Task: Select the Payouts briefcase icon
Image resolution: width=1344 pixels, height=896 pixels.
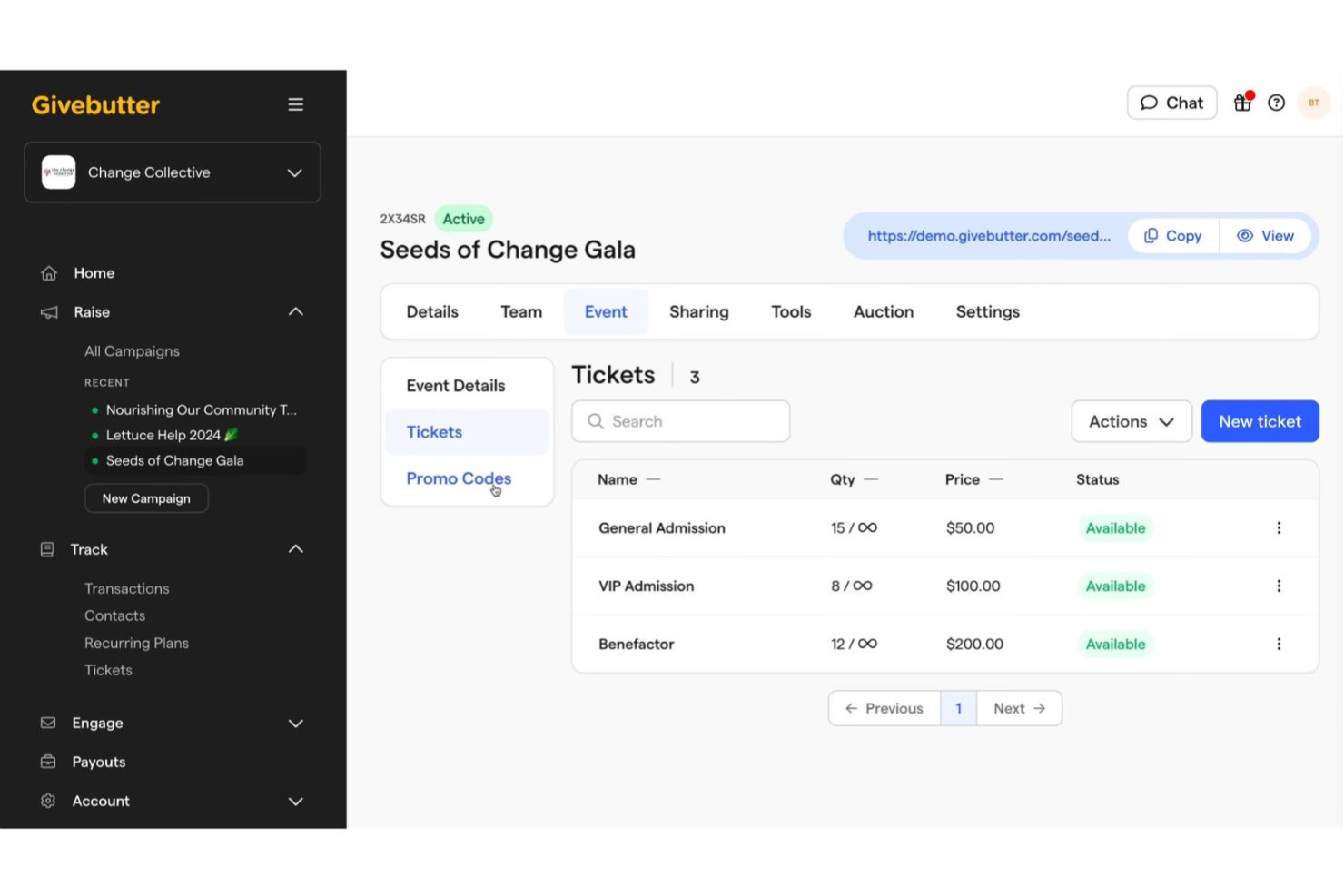Action: 47,762
